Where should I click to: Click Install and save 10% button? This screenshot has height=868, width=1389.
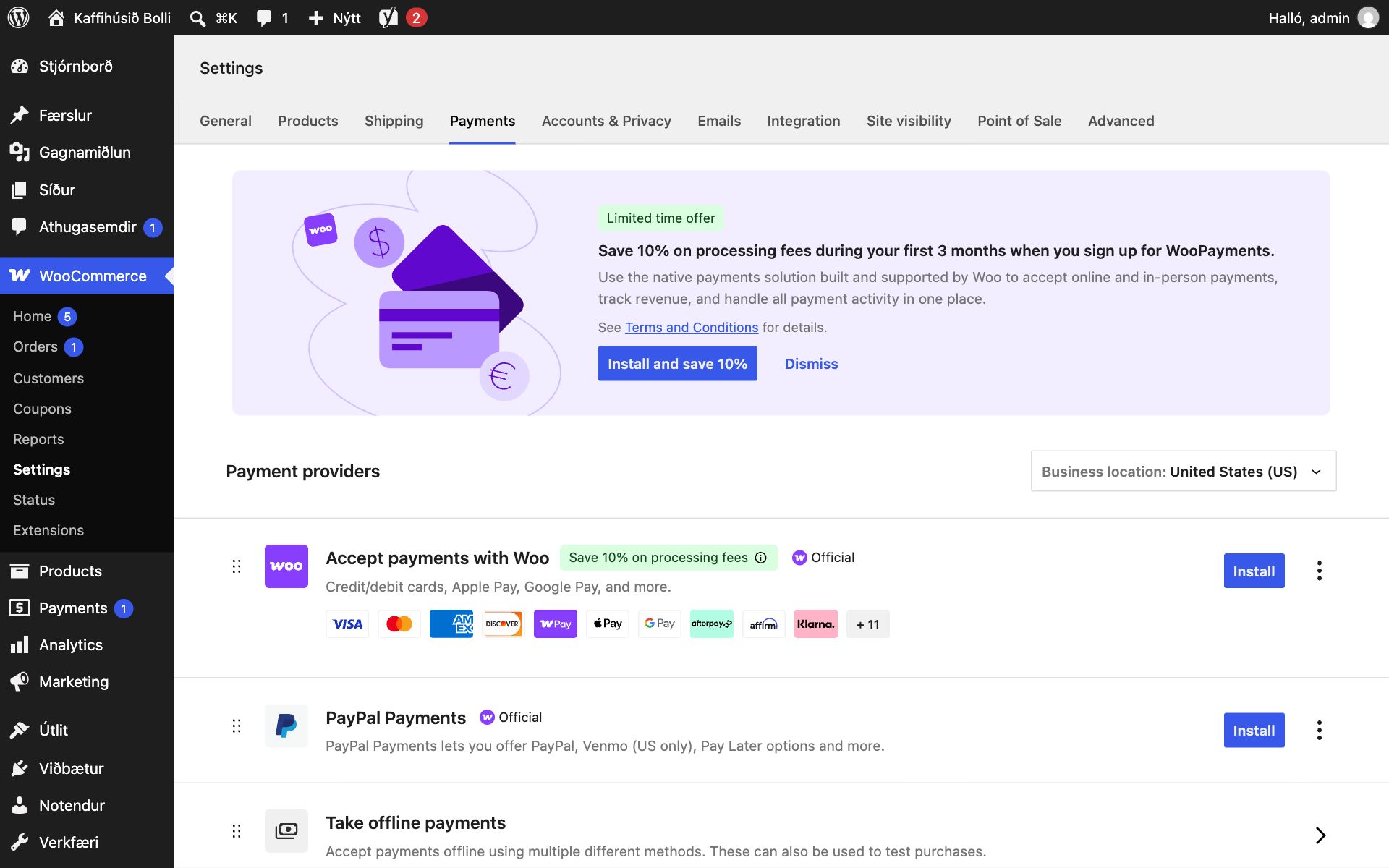[x=678, y=364]
